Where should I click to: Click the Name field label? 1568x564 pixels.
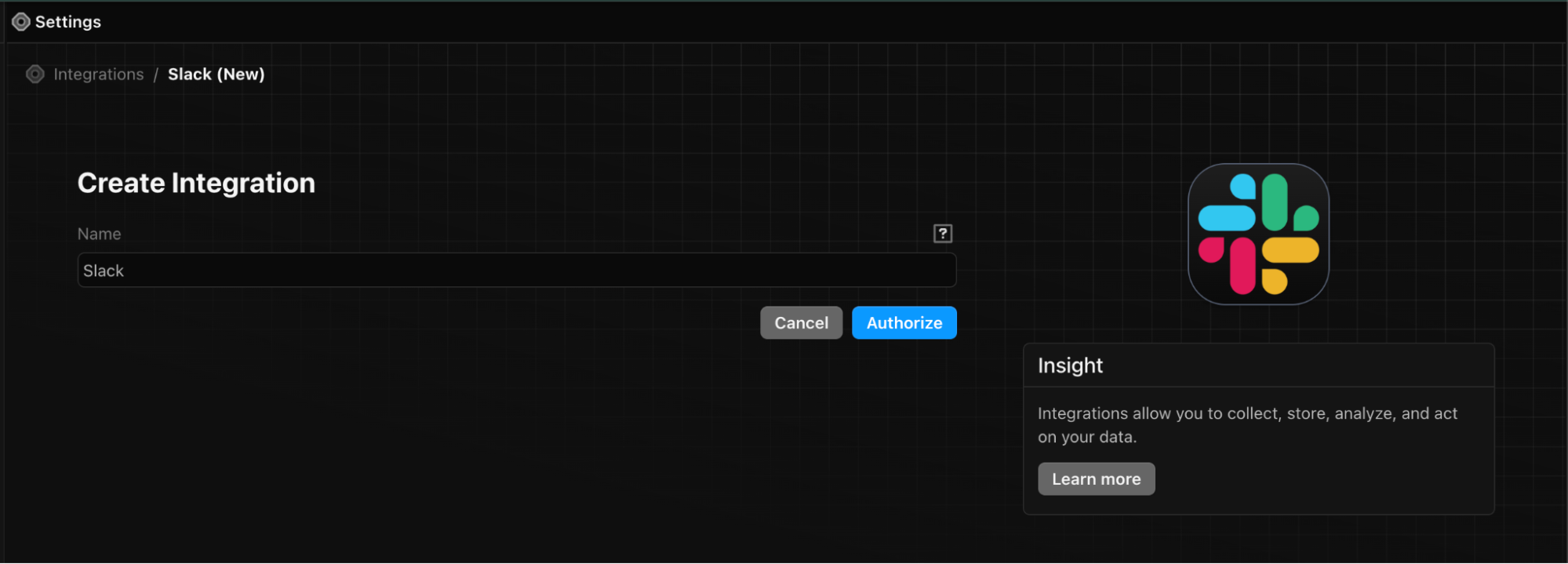pyautogui.click(x=99, y=234)
